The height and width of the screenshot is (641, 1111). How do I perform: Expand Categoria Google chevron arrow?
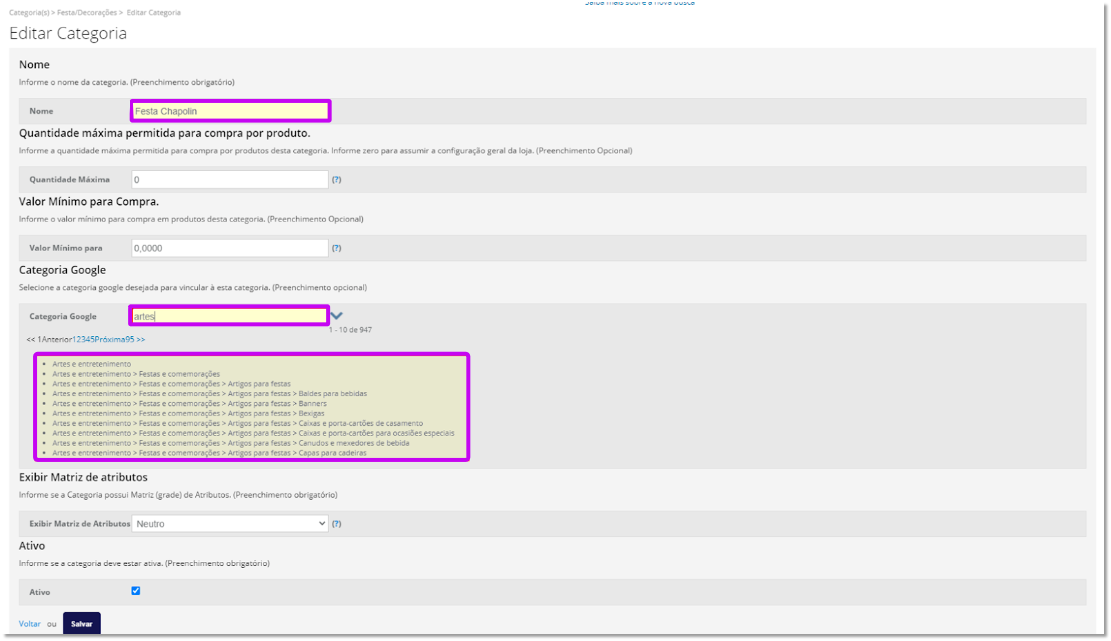[337, 316]
